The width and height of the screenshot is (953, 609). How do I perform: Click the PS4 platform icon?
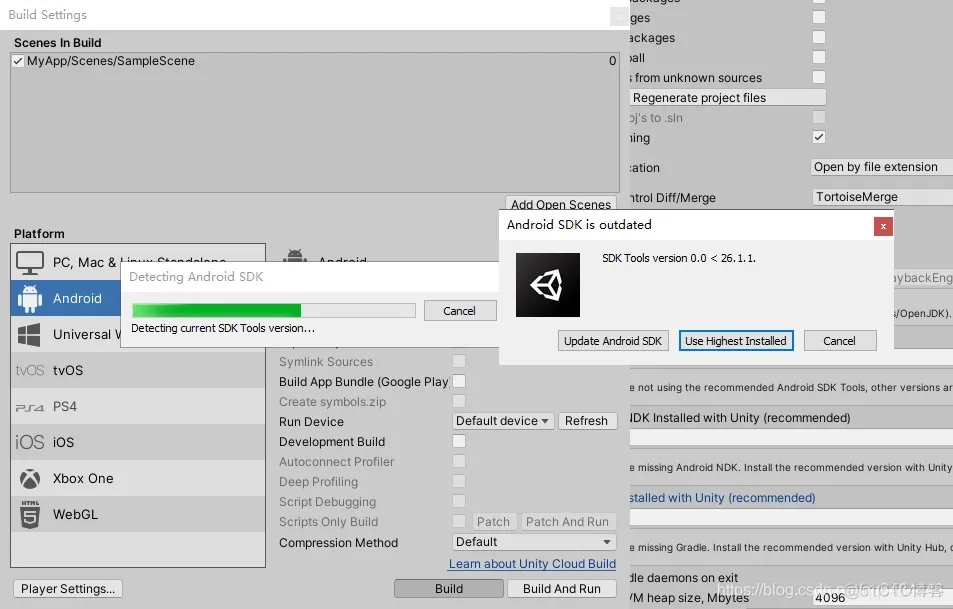coord(29,407)
